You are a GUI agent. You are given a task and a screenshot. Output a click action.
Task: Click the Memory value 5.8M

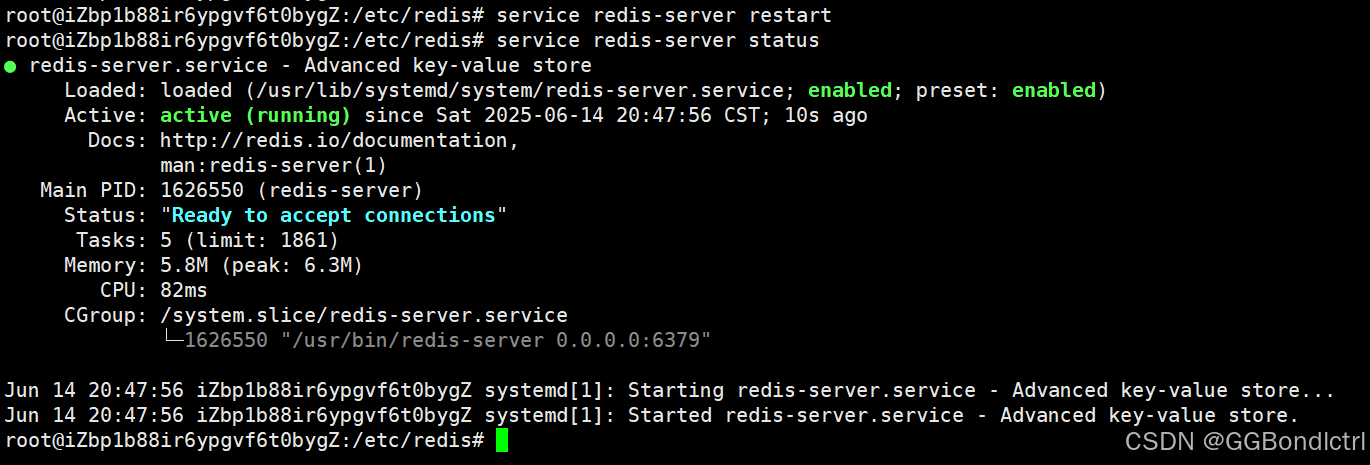[x=184, y=265]
